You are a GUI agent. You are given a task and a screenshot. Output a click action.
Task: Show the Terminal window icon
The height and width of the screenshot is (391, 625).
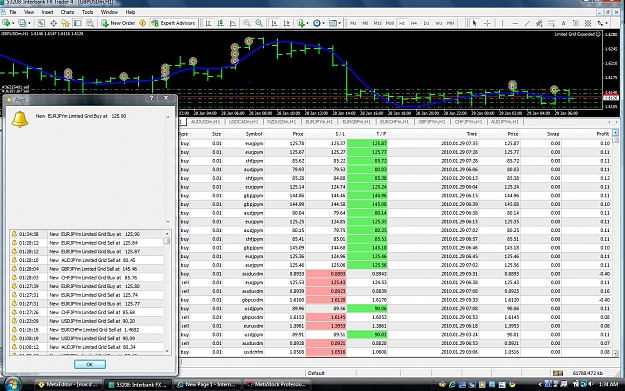[78, 23]
